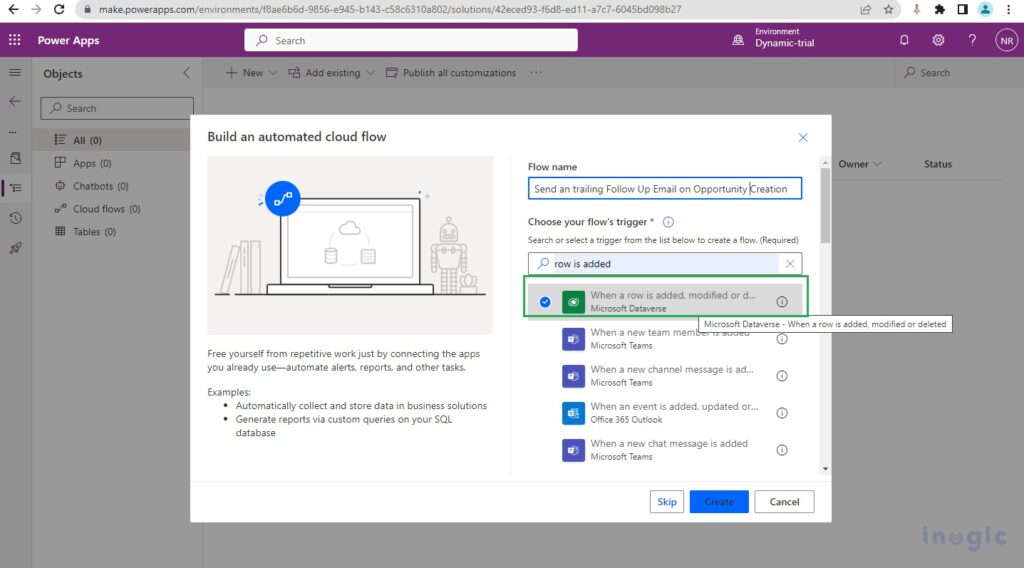Choose the Office 365 Outlook event trigger
Viewport: 1024px width, 568px height.
[x=670, y=413]
